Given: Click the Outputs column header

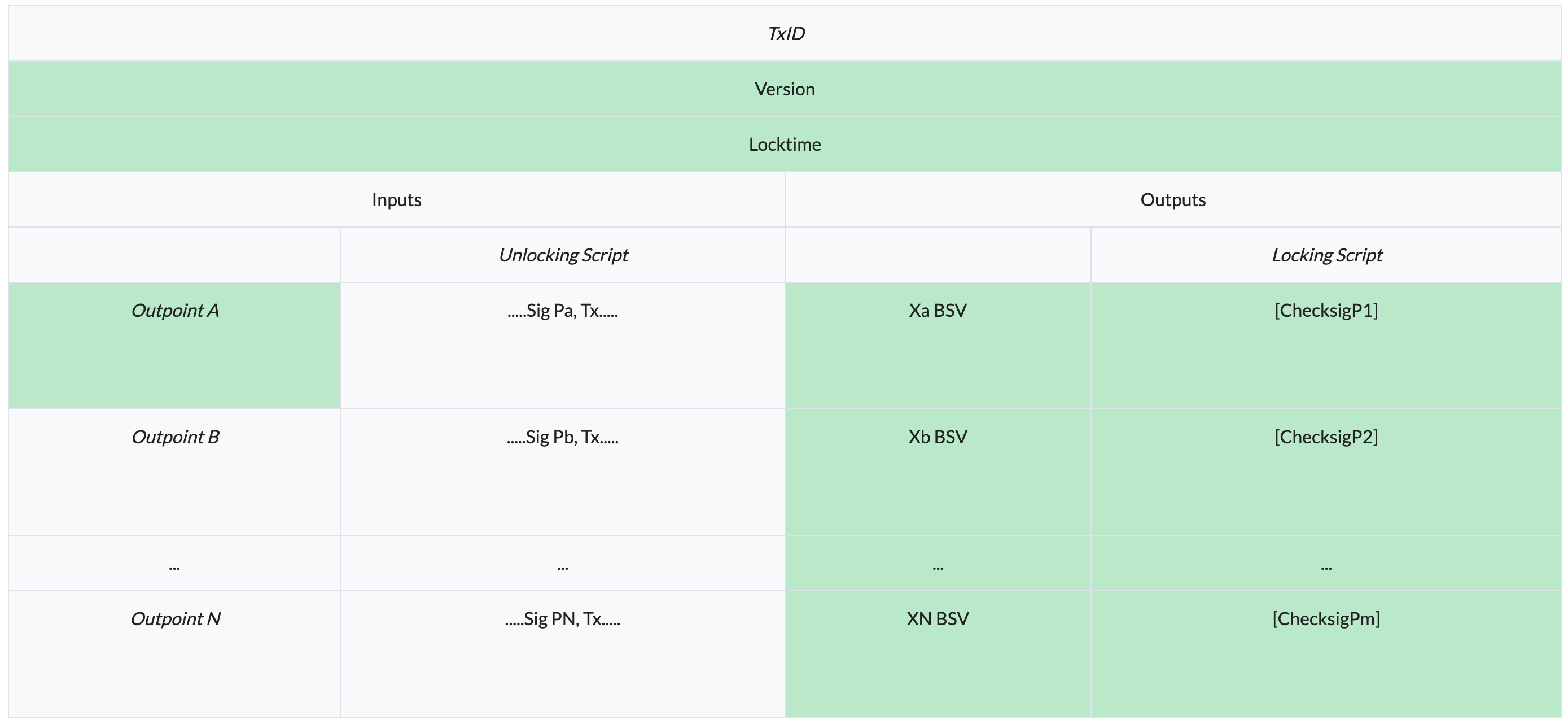Looking at the screenshot, I should [1173, 200].
